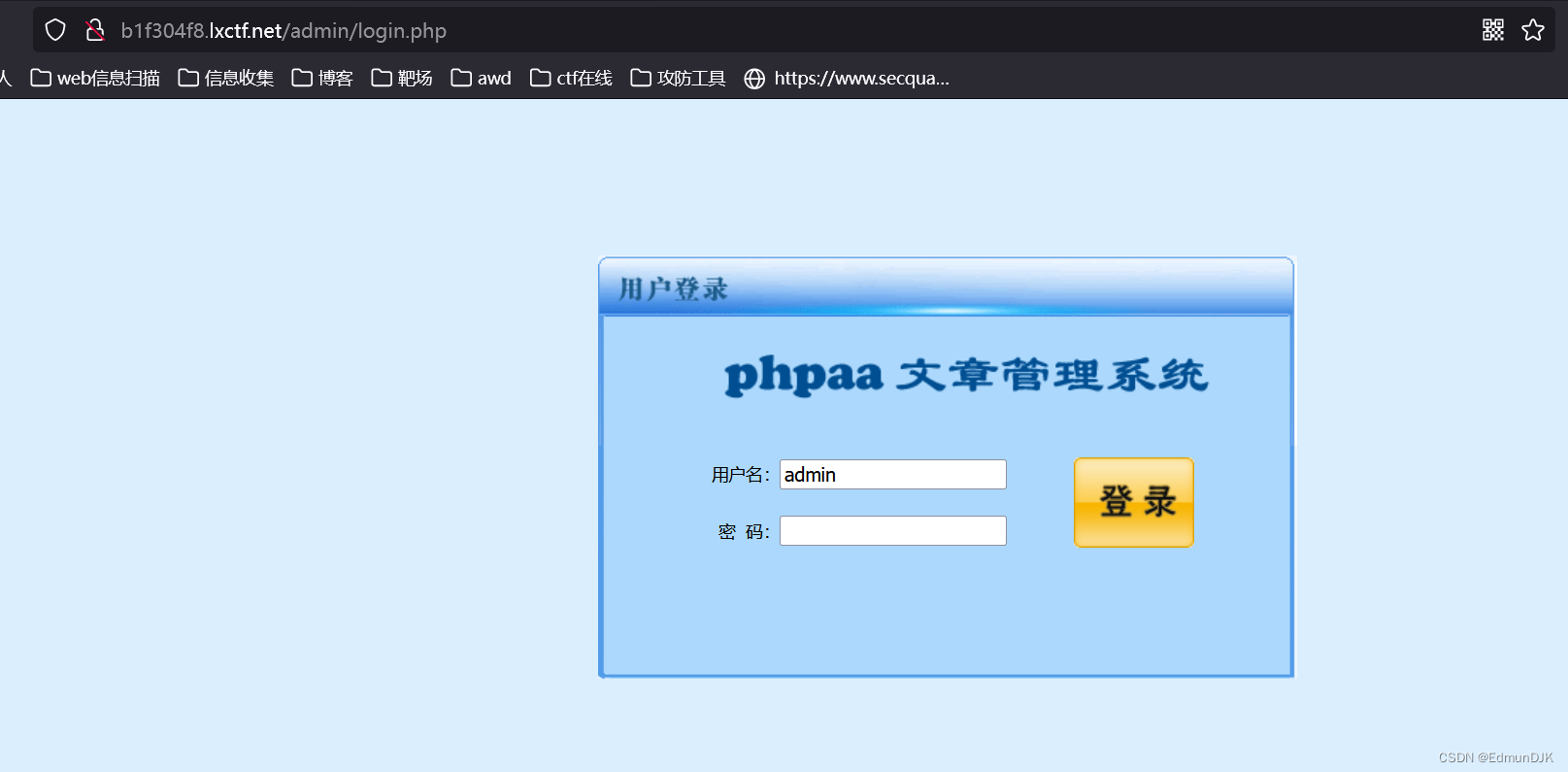Viewport: 1568px width, 772px height.
Task: Bookmark this page with the star icon
Action: 1533,30
